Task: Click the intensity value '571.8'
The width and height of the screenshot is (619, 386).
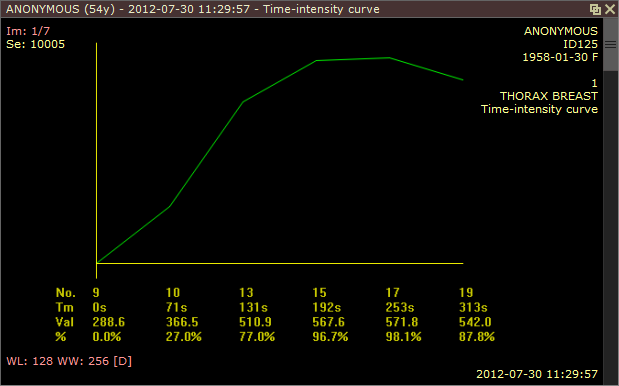Action: pos(402,322)
